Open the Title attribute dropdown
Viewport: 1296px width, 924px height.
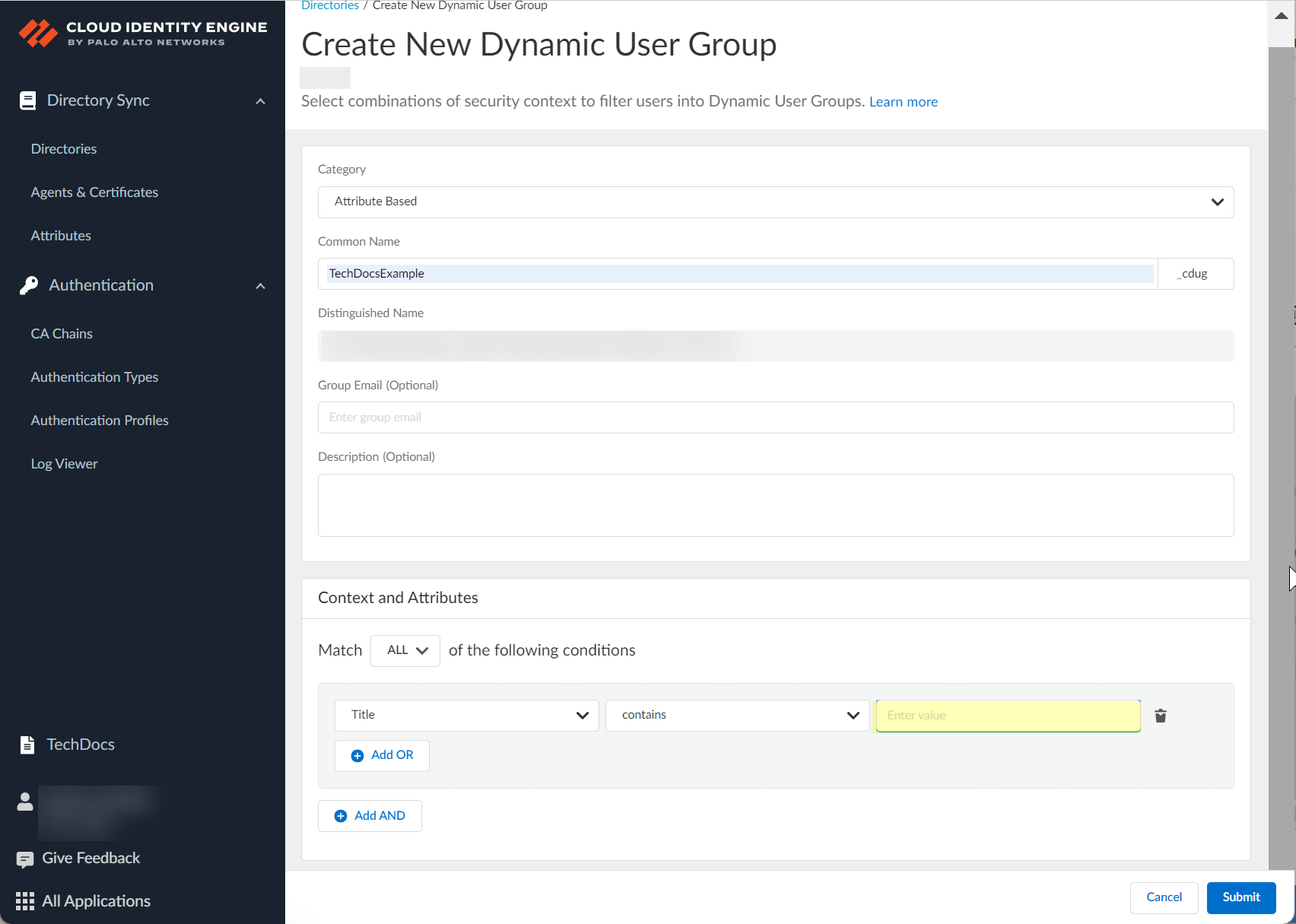coord(466,716)
